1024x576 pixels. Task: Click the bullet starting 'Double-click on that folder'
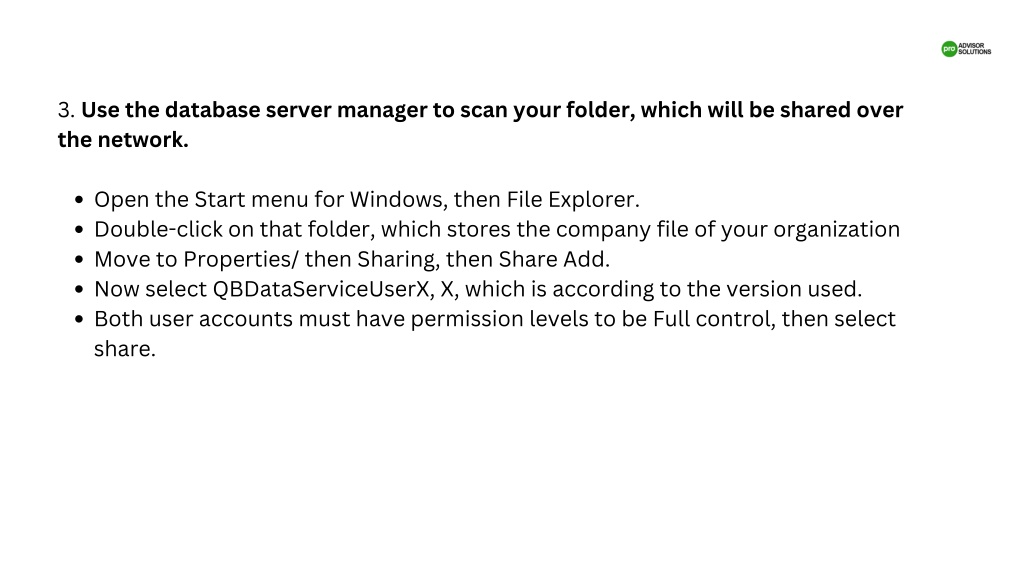point(497,229)
